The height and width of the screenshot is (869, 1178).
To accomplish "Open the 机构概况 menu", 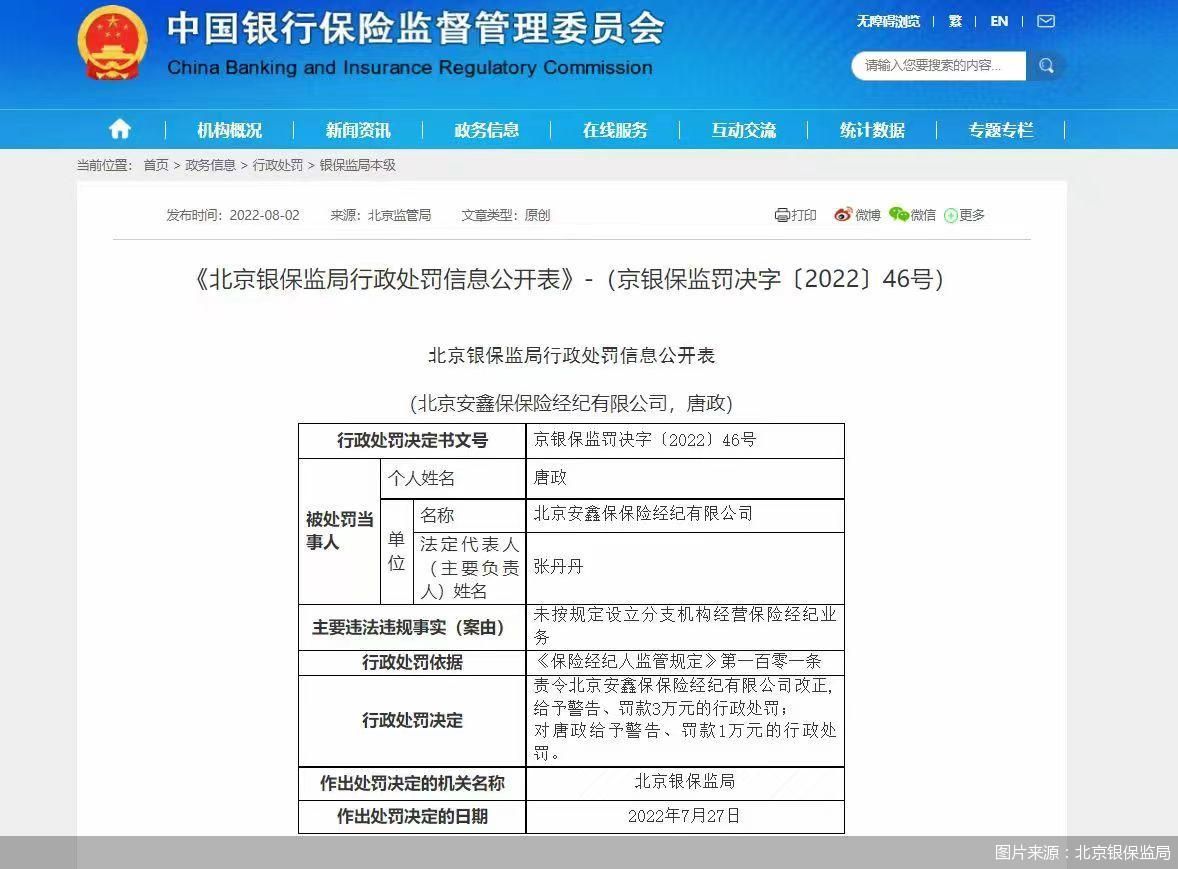I will click(x=229, y=130).
